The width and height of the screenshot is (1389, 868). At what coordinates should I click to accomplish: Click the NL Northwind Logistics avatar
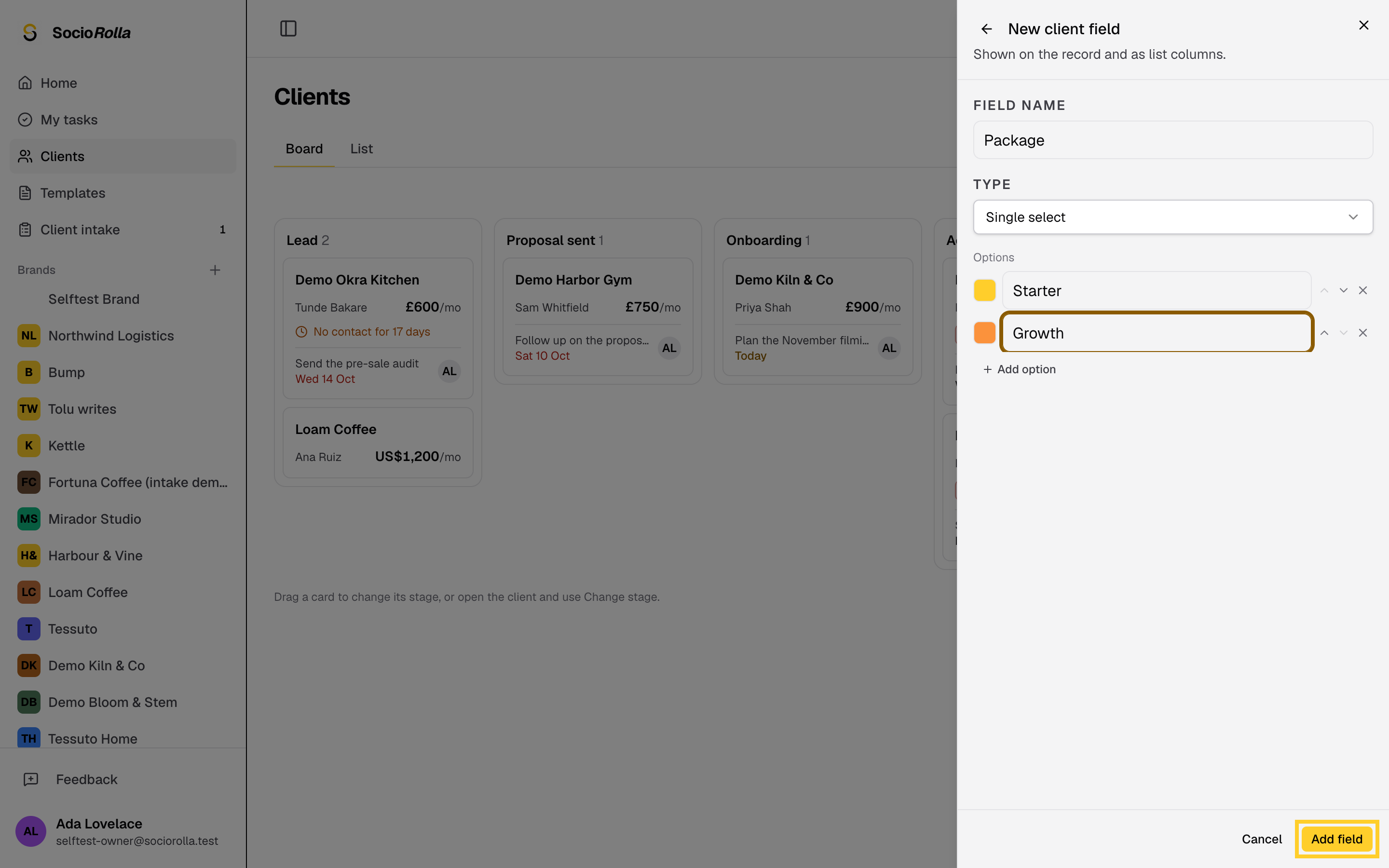pyautogui.click(x=29, y=336)
